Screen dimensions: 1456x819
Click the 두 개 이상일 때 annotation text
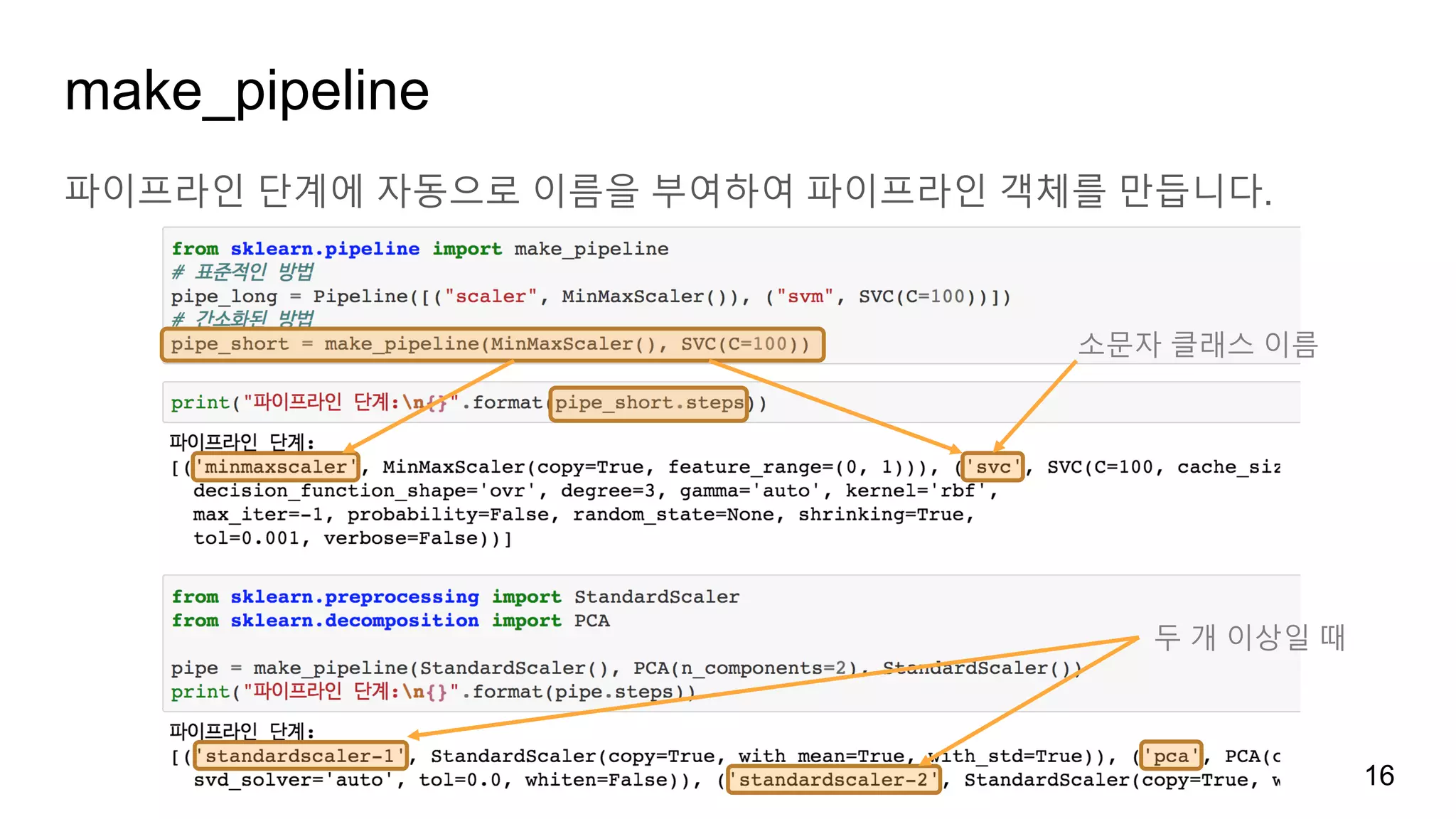(x=1249, y=637)
